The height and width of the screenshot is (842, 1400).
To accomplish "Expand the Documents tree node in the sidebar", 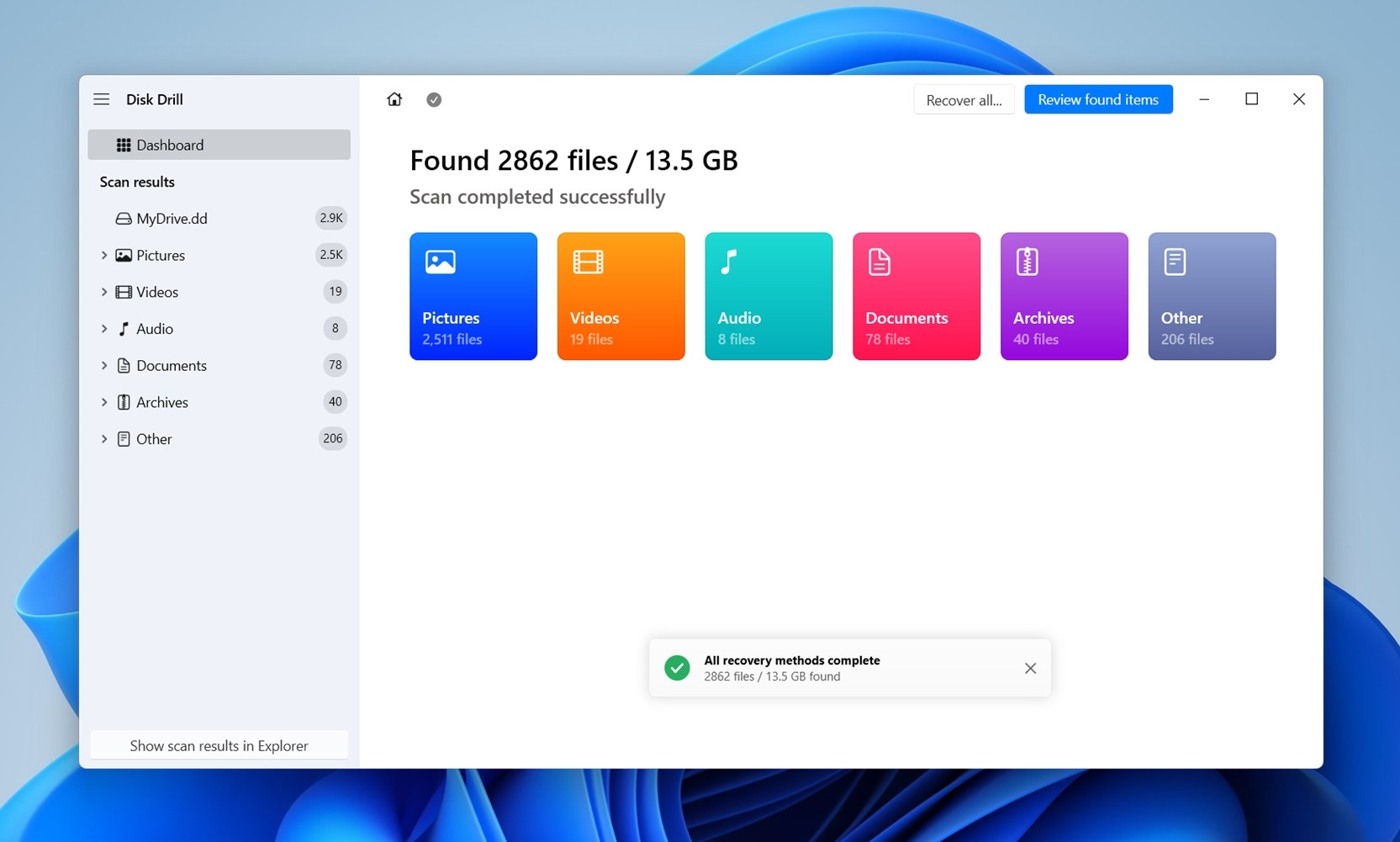I will [x=104, y=365].
